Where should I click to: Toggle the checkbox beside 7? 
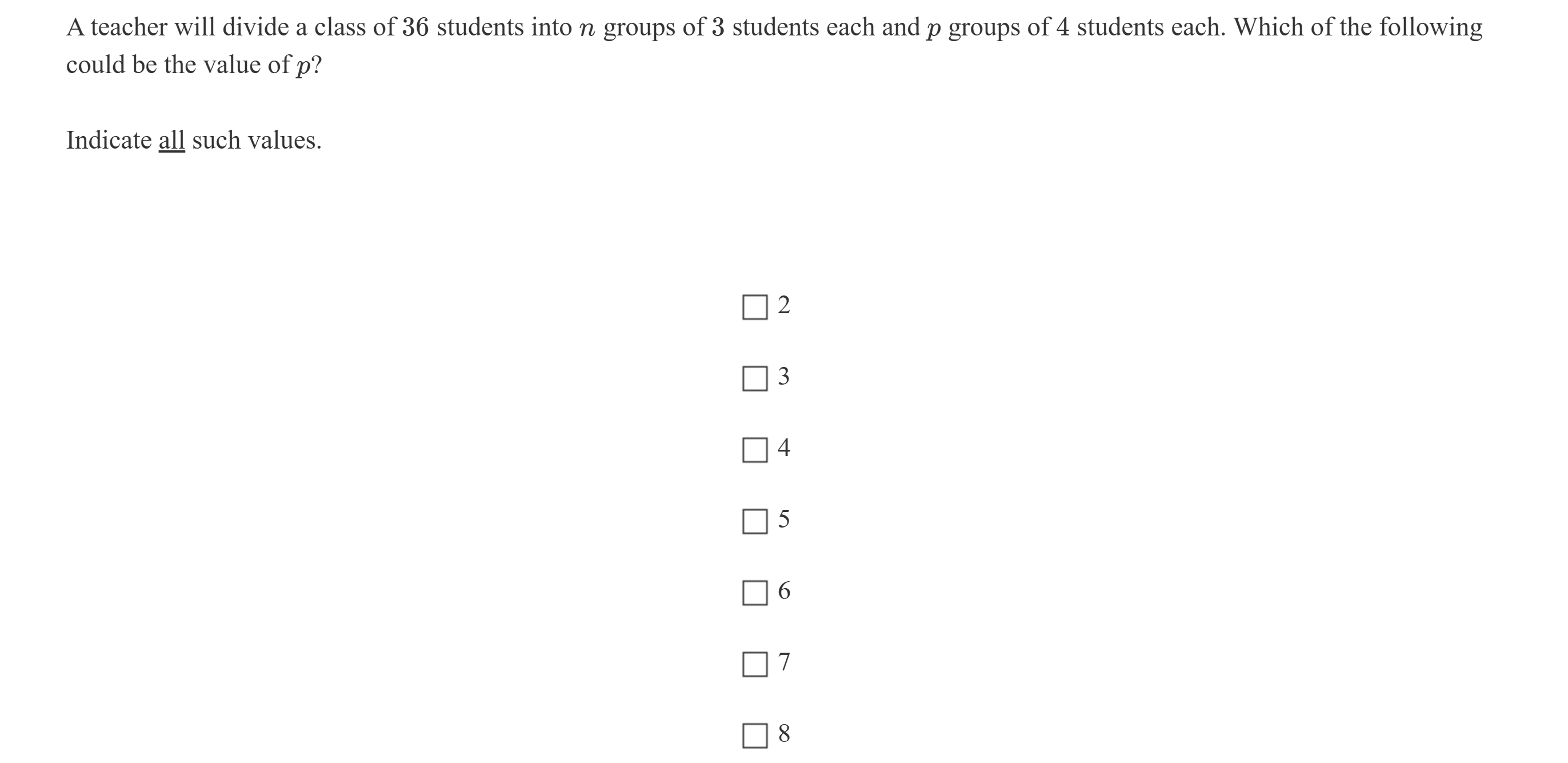click(754, 664)
